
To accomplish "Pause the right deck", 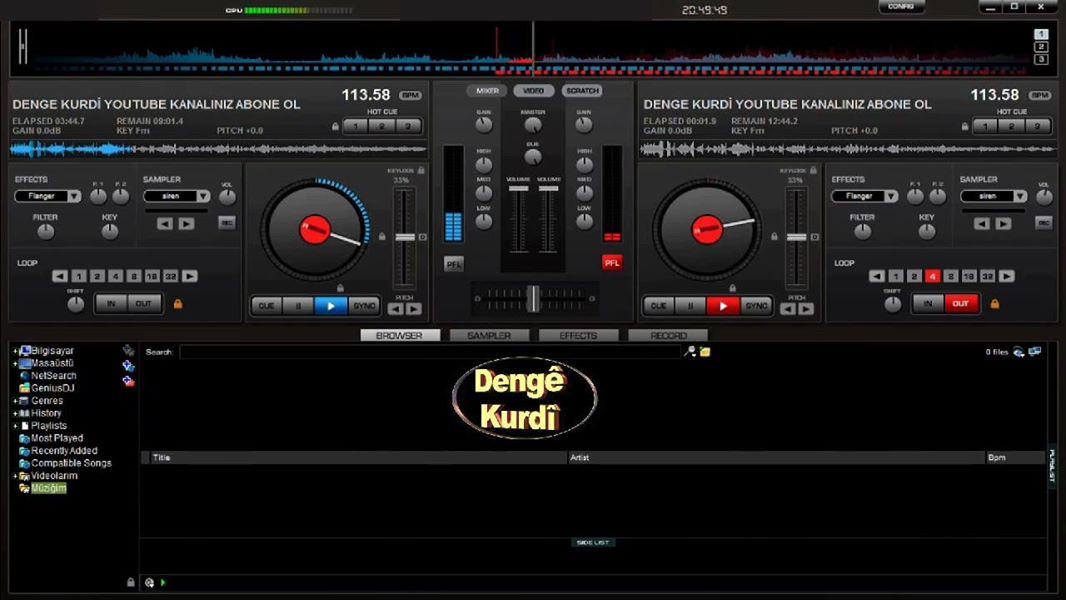I will (x=691, y=306).
